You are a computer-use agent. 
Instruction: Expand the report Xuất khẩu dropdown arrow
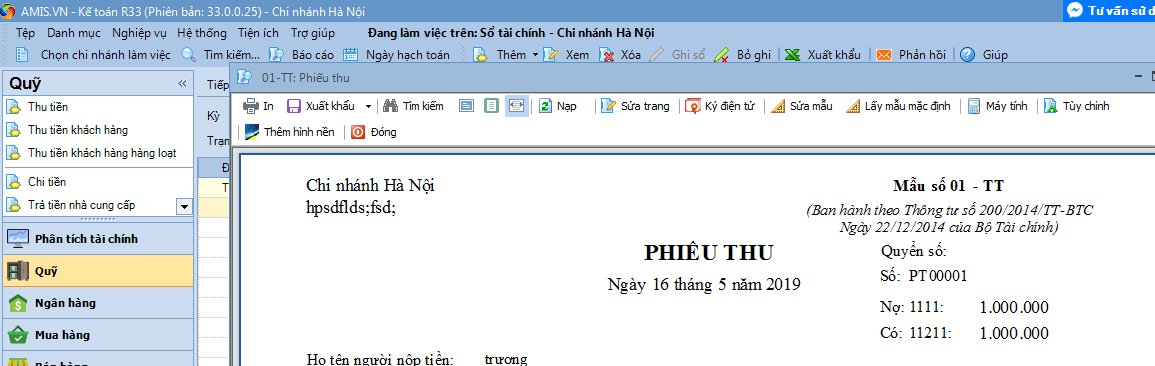point(368,106)
